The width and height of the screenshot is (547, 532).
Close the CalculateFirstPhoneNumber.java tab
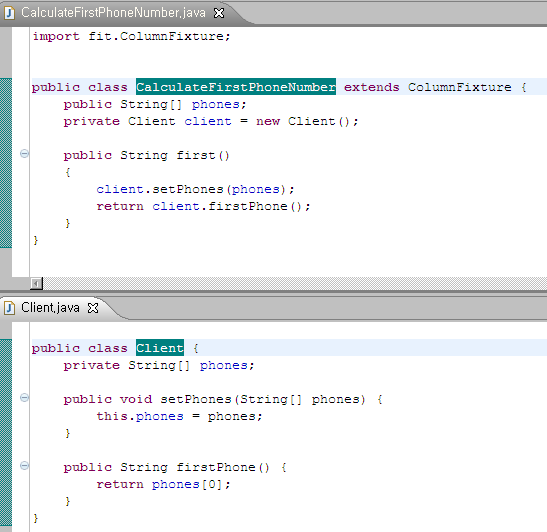pos(219,13)
